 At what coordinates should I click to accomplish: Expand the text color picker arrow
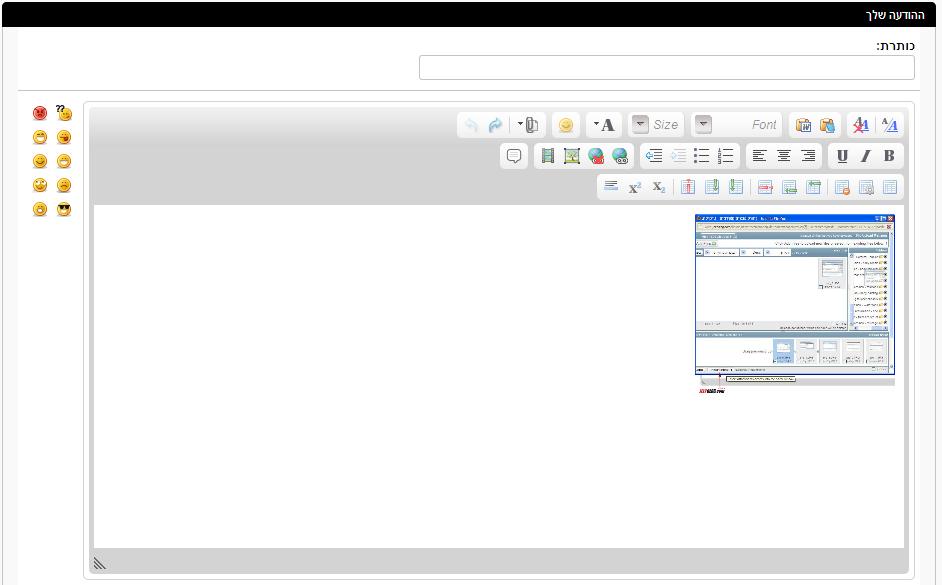pos(596,125)
